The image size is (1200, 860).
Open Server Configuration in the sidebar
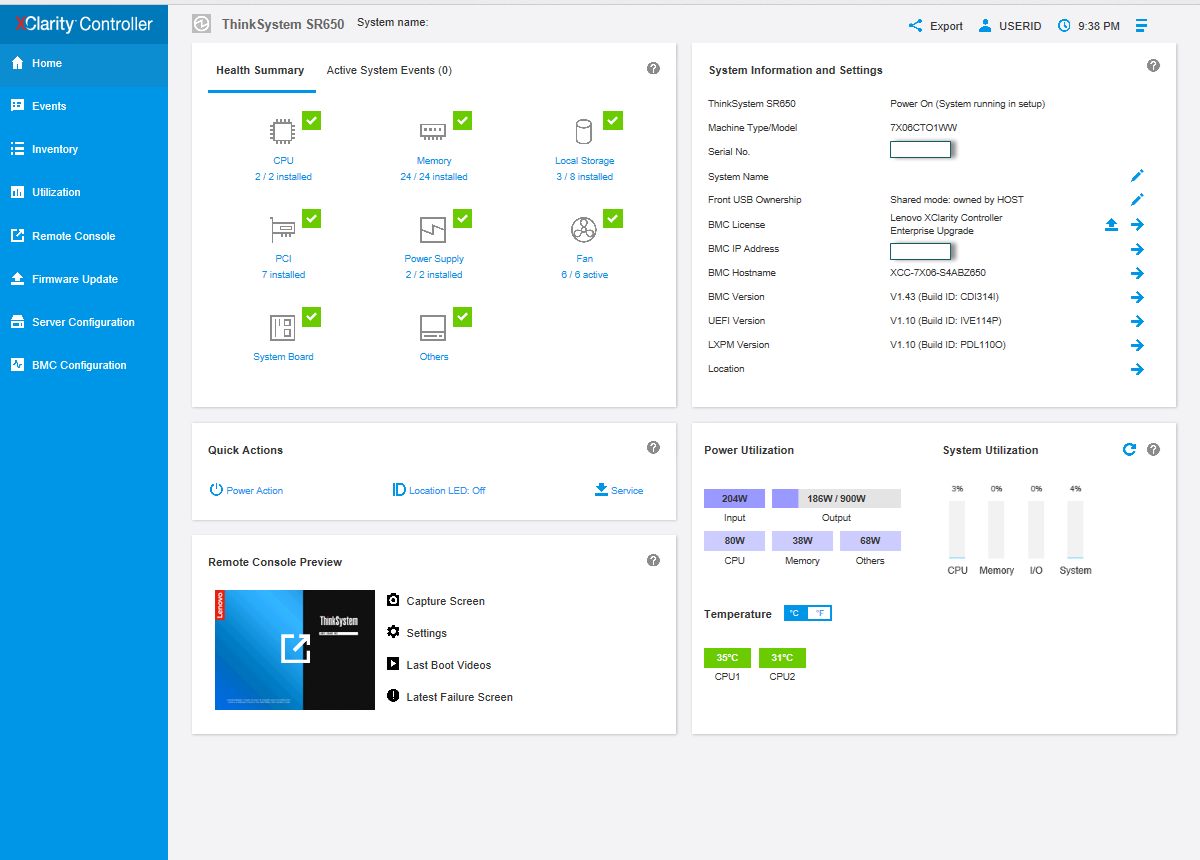(84, 322)
